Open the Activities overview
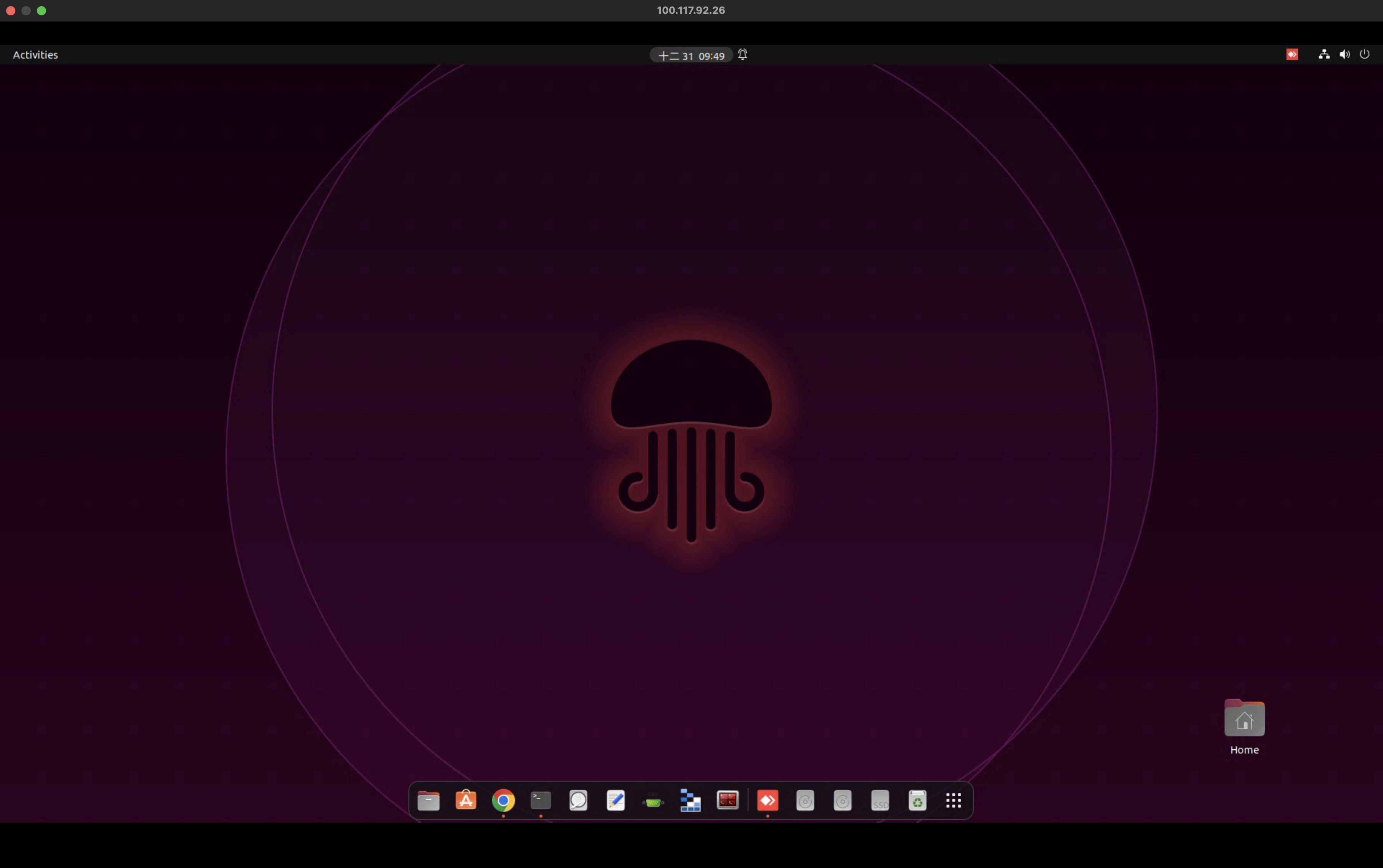Screen dimensions: 1383x868 (x=36, y=55)
